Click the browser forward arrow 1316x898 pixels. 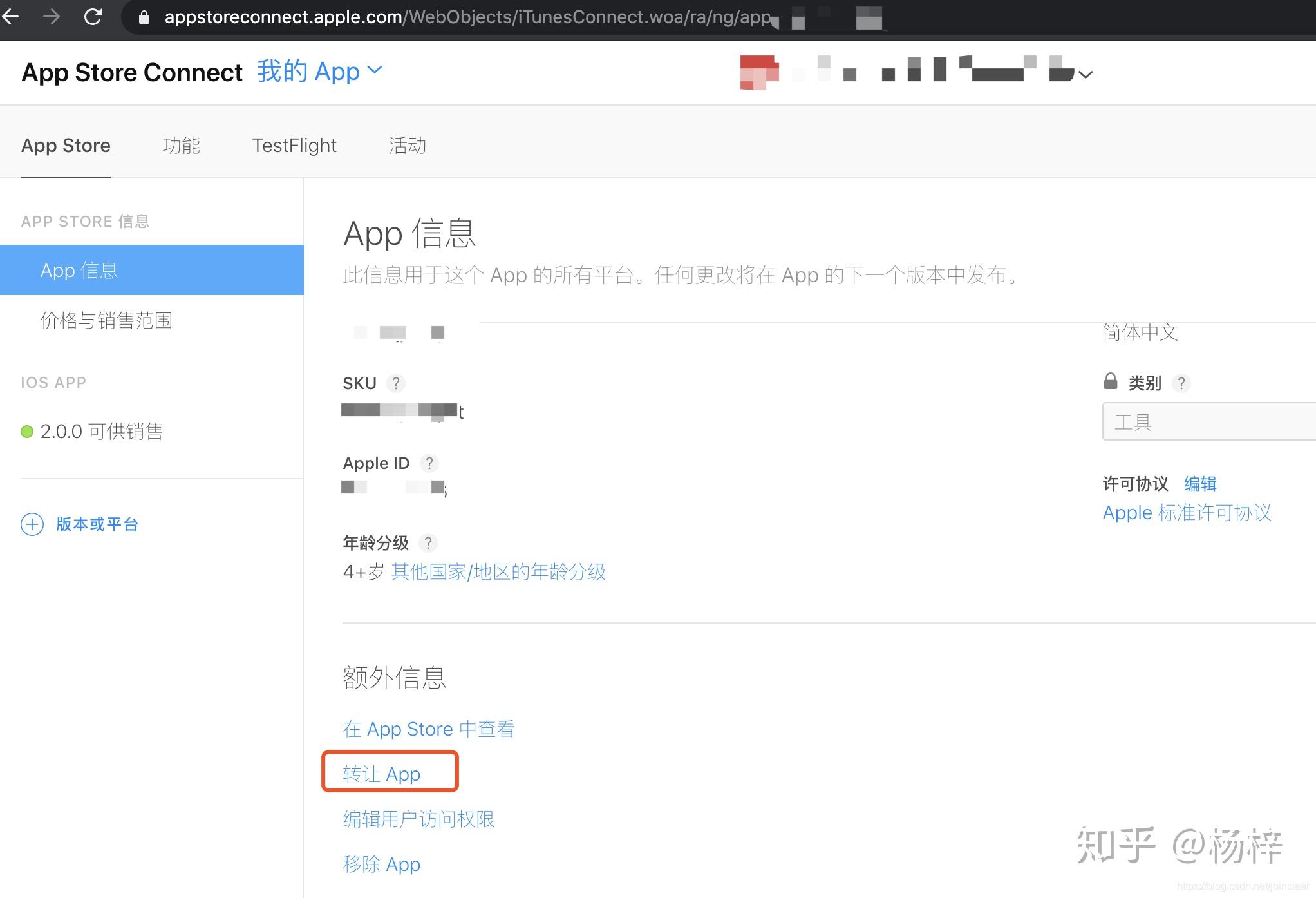(51, 17)
